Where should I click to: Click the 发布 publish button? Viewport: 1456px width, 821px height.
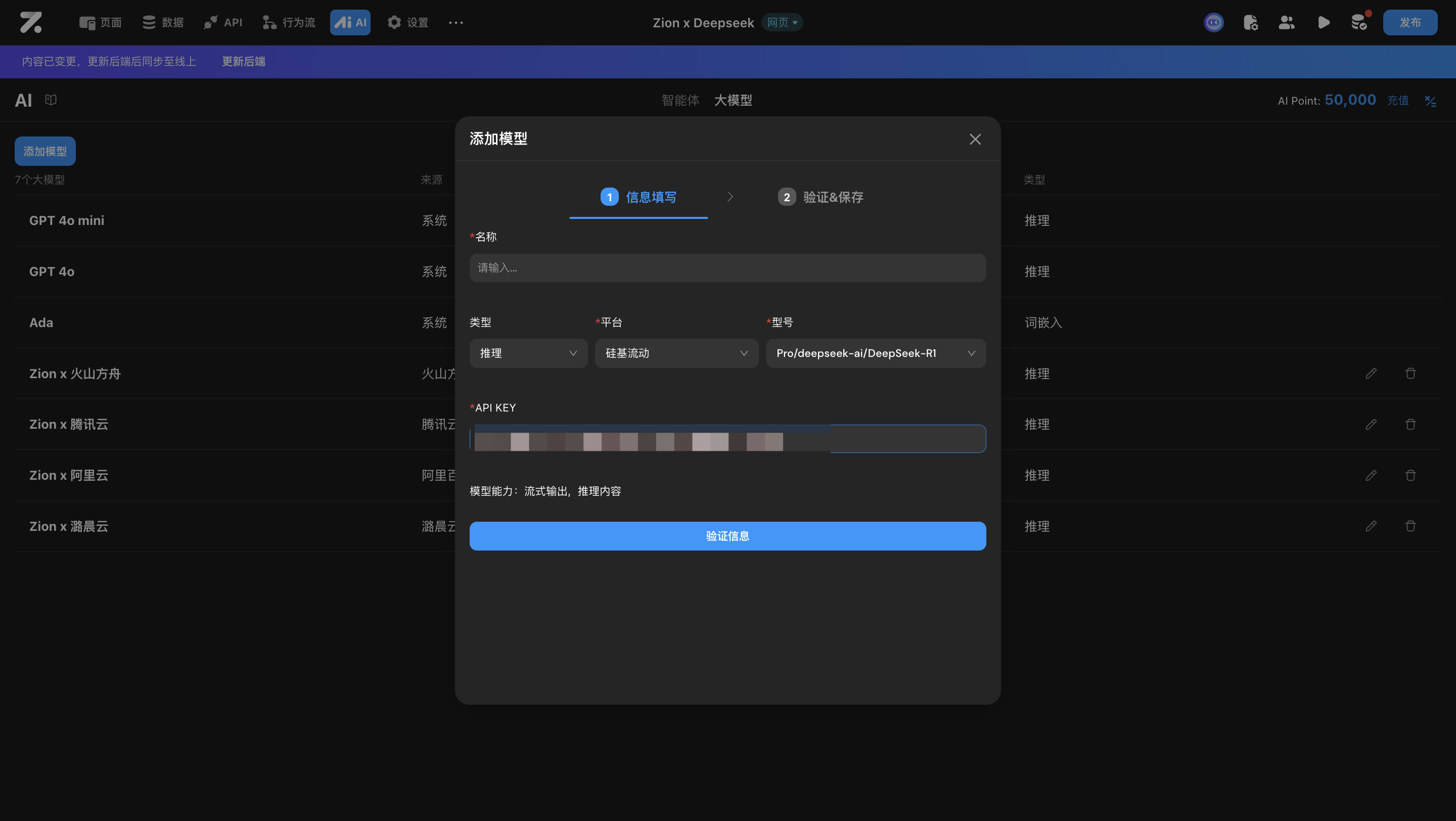click(x=1410, y=23)
